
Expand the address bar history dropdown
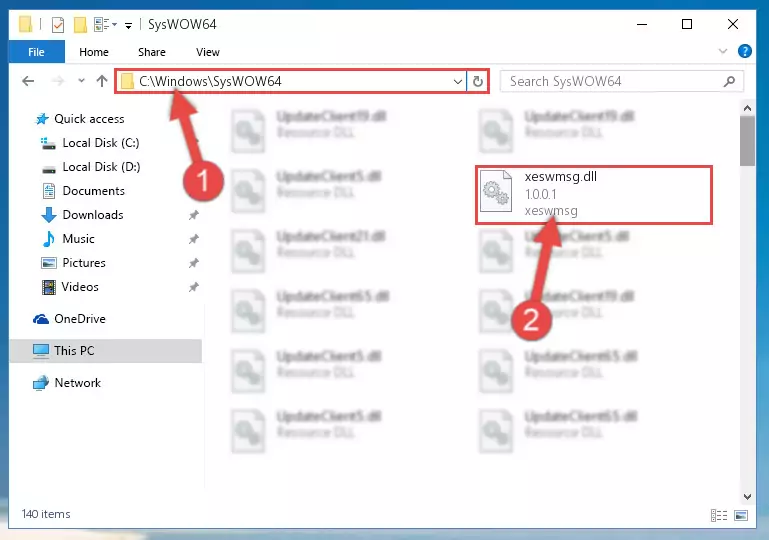coord(458,81)
